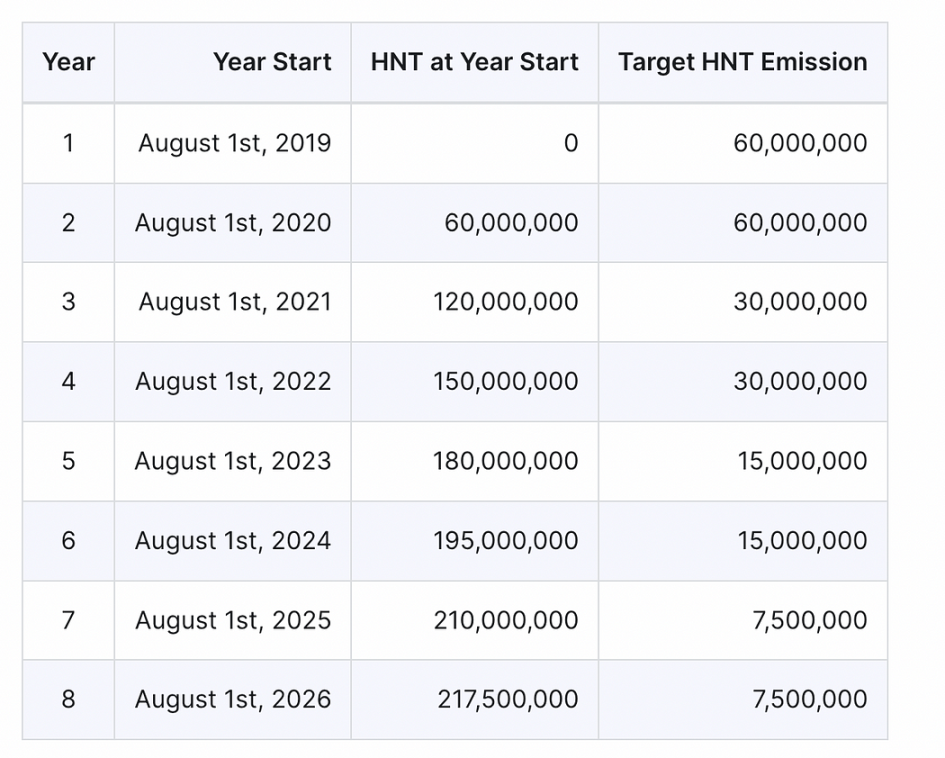
Task: Click the Target HNT Emission header
Action: tap(742, 62)
